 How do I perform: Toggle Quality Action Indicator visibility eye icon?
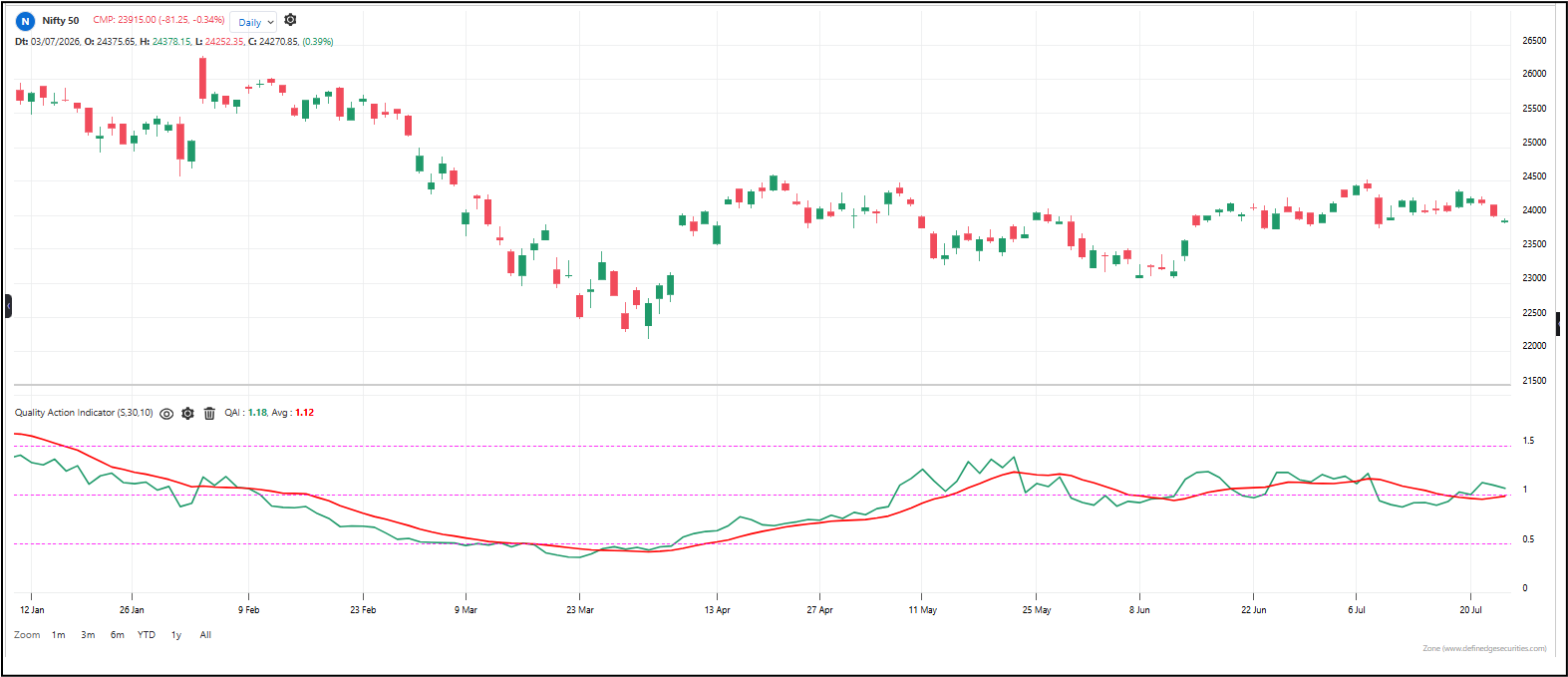[x=166, y=413]
